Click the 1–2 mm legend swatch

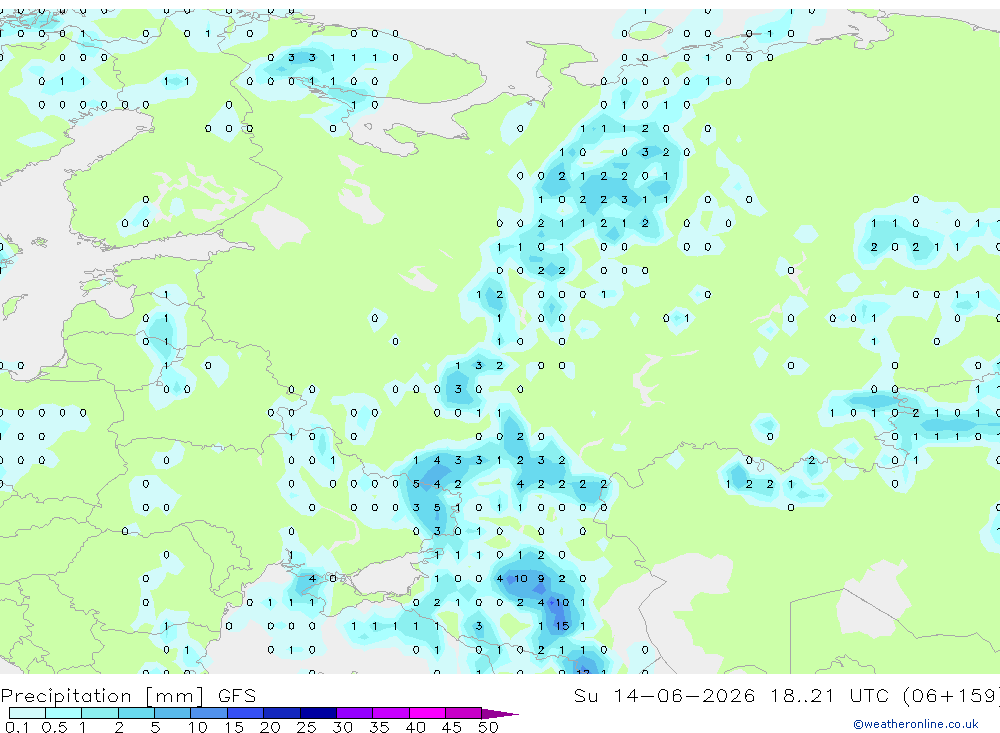[100, 713]
